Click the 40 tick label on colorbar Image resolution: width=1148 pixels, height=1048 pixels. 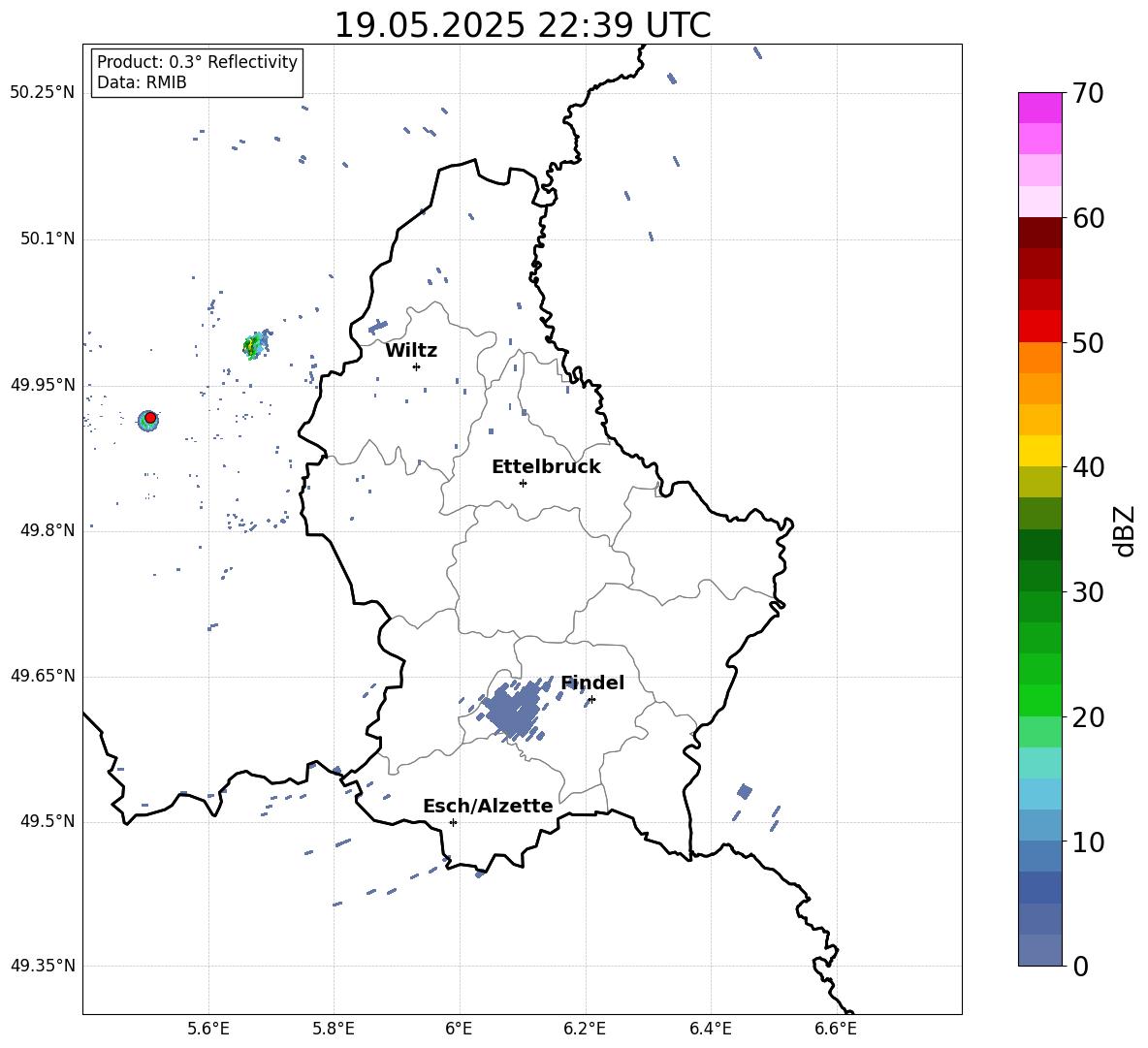(1088, 467)
